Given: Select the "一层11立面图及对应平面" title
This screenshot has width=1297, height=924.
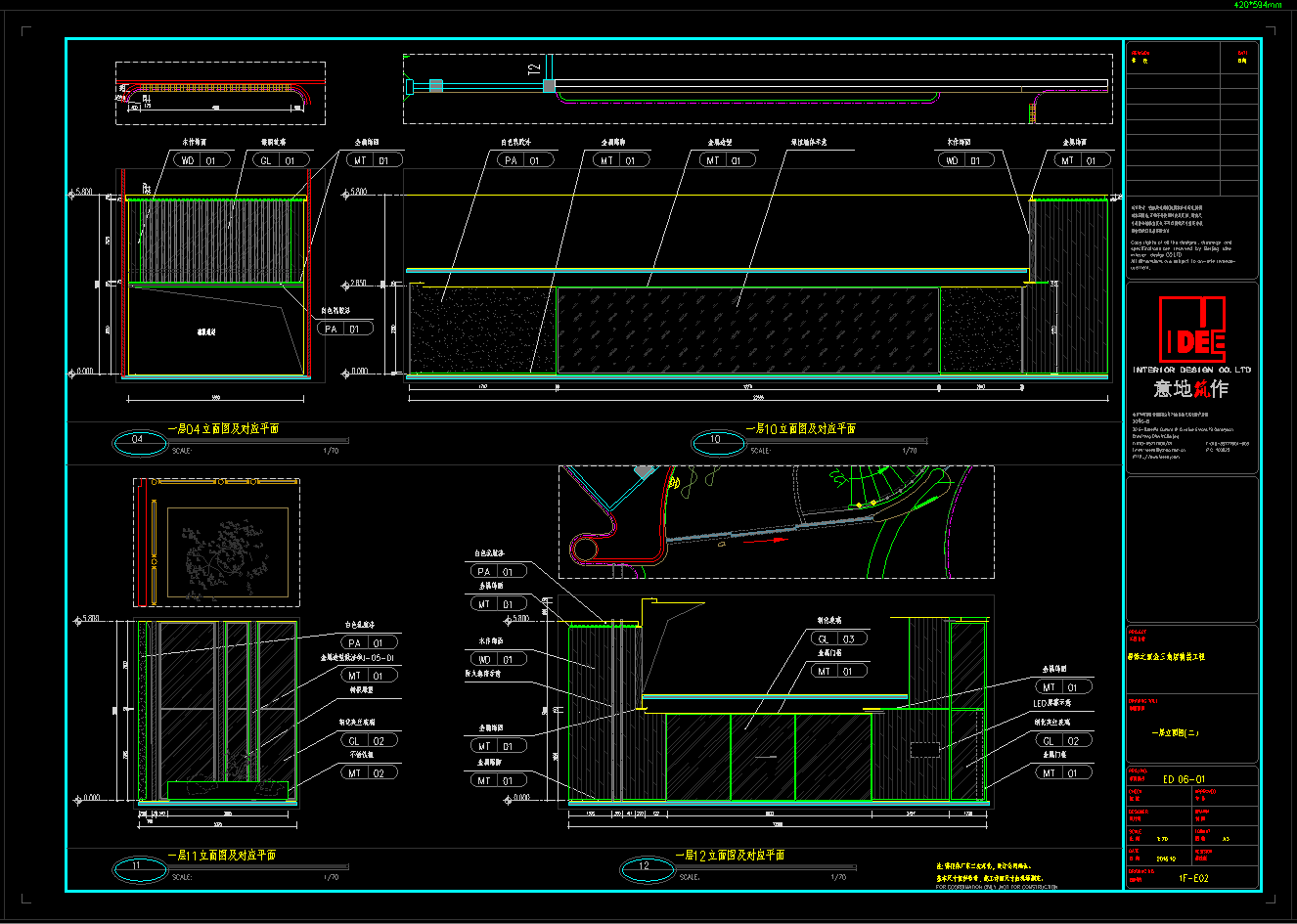Looking at the screenshot, I should tap(221, 855).
